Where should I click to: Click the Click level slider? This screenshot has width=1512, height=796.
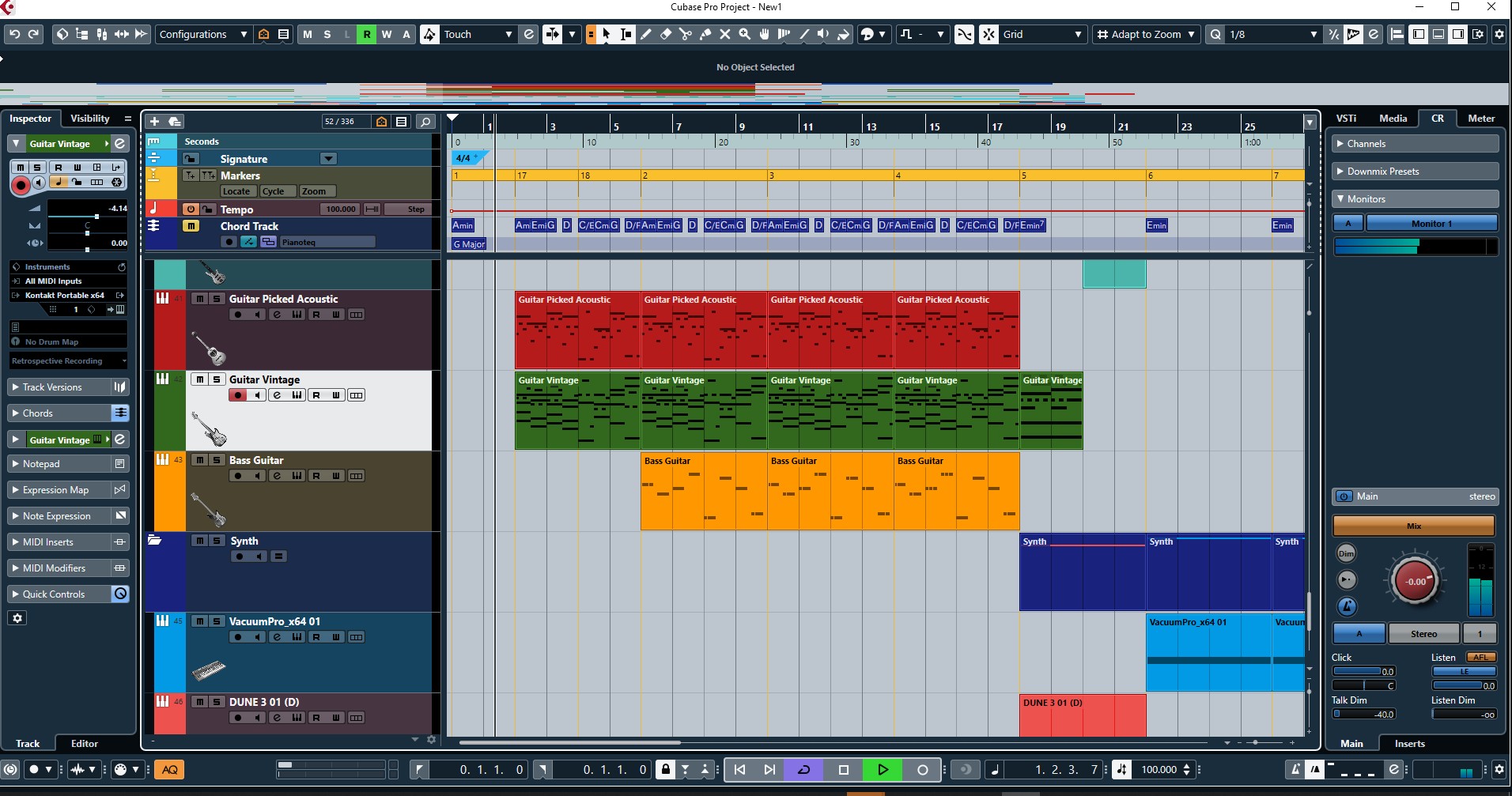pyautogui.click(x=1364, y=671)
